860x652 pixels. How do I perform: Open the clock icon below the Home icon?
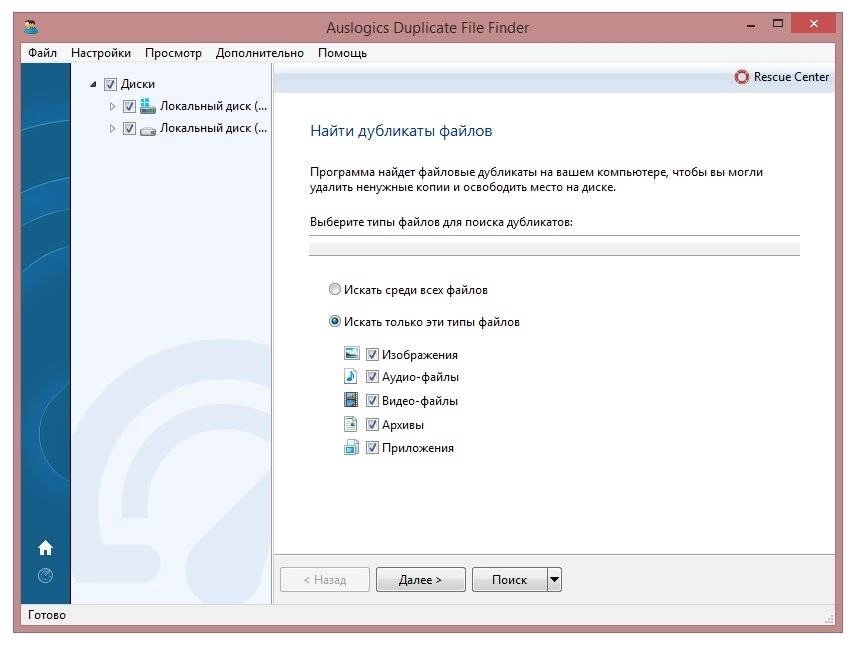[x=46, y=575]
